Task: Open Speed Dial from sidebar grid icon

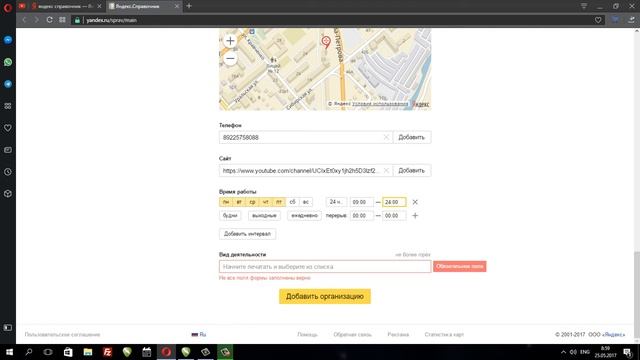Action: point(8,106)
